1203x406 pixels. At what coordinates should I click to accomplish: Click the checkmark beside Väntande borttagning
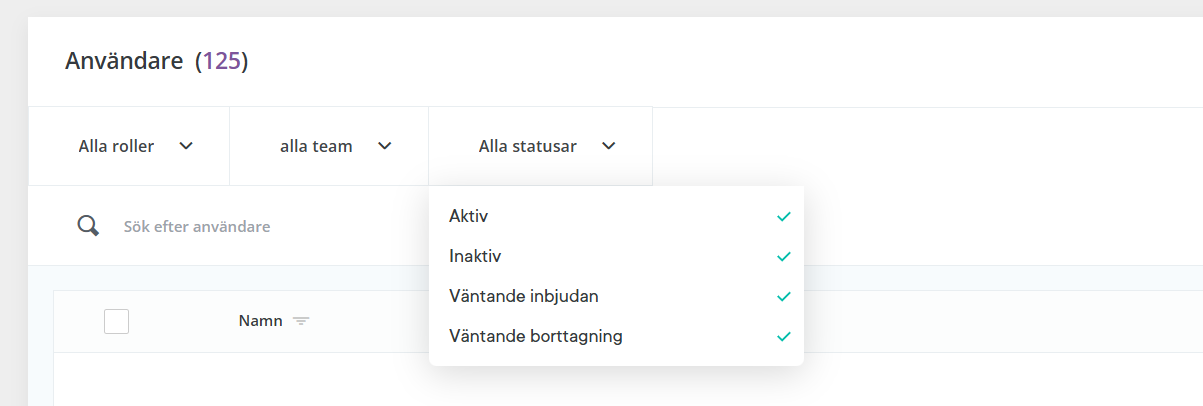pyautogui.click(x=784, y=336)
